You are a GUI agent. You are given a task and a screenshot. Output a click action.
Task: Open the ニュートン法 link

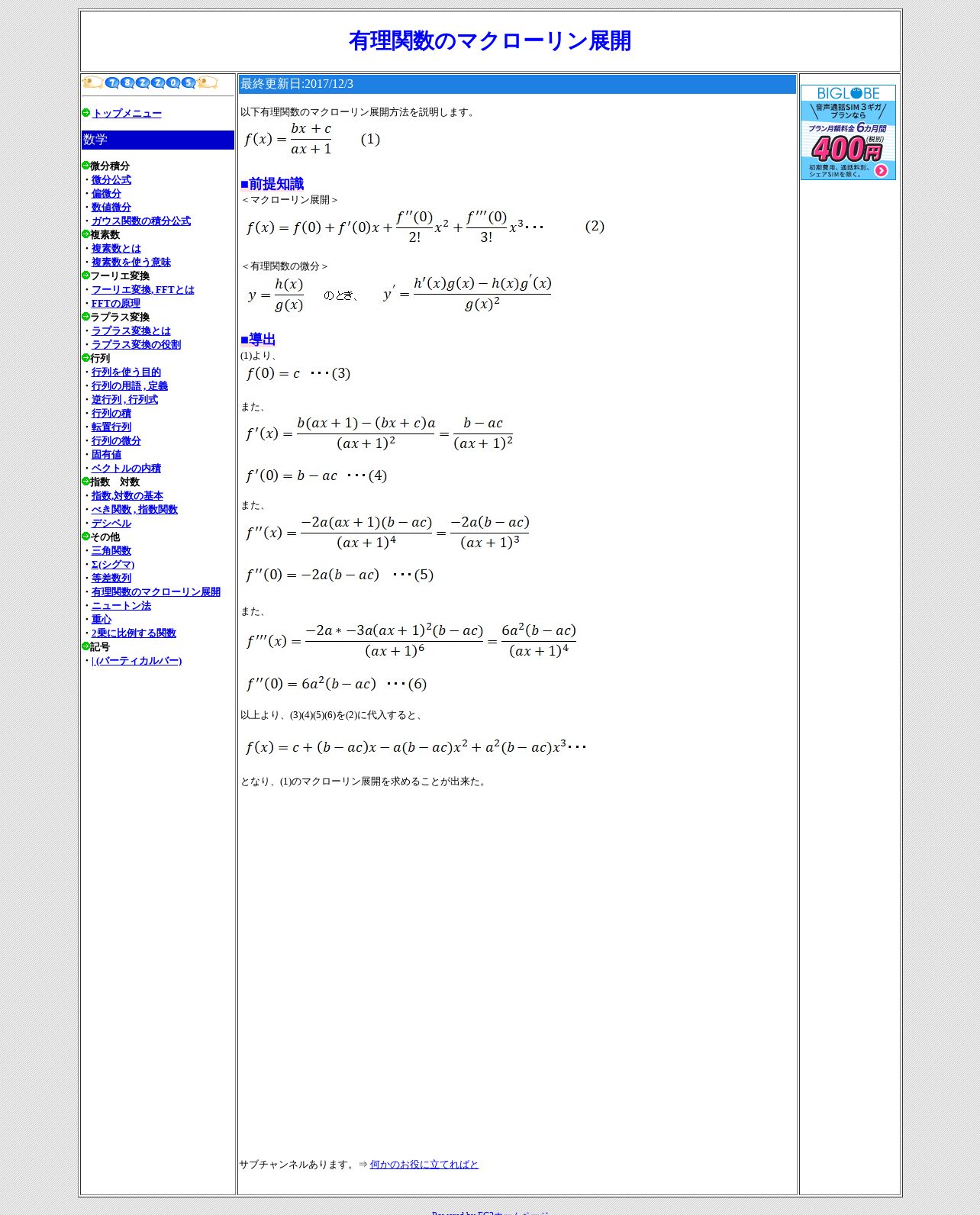coord(121,605)
